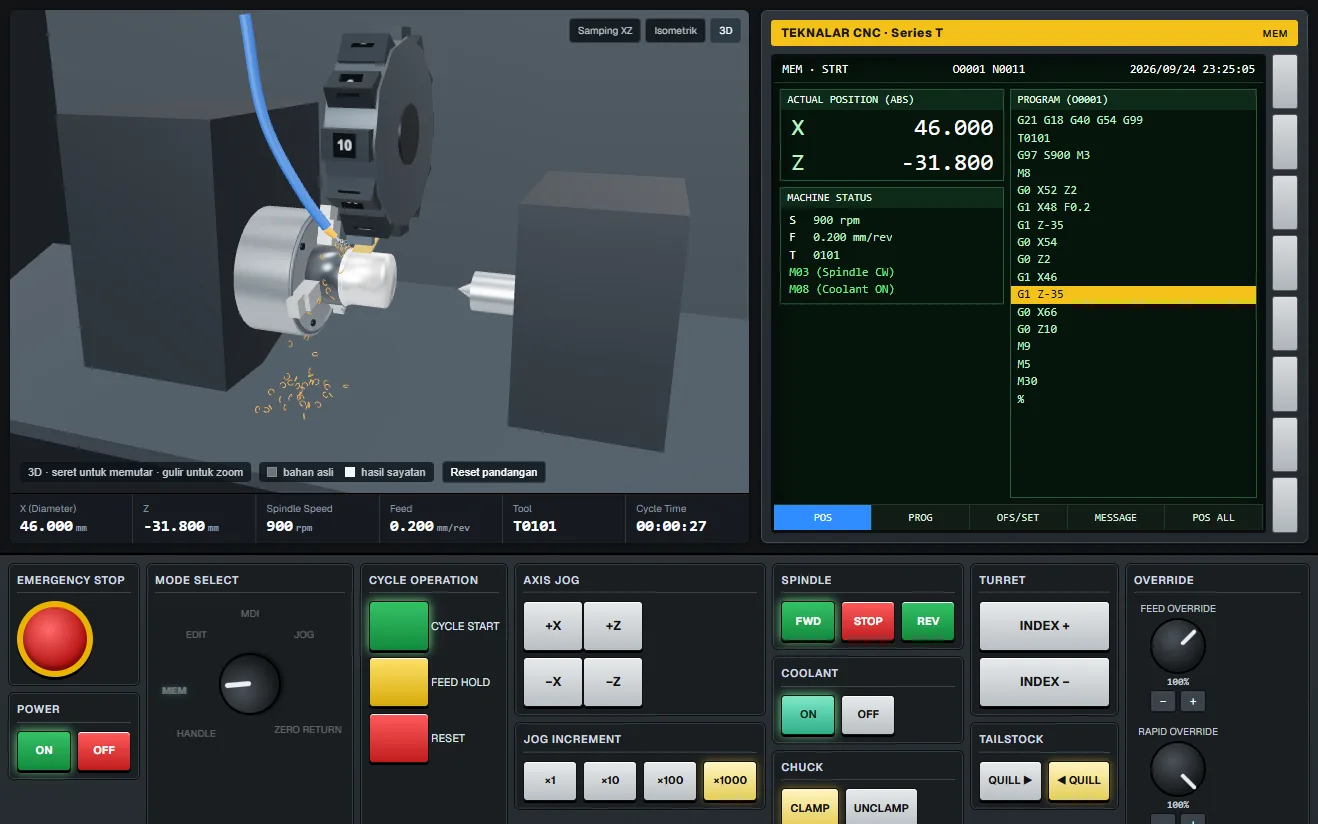Open the OFS/SET tab
The height and width of the screenshot is (824, 1318).
1018,517
